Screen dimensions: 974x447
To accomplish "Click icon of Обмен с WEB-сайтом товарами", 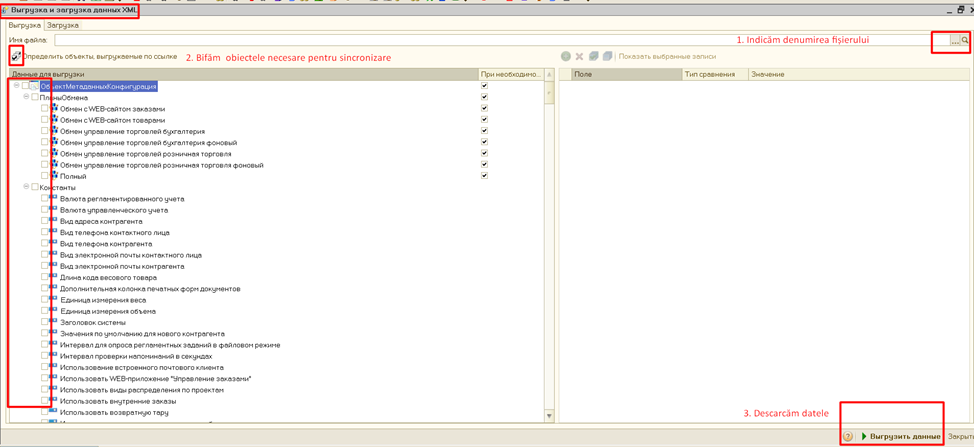I will coord(55,119).
